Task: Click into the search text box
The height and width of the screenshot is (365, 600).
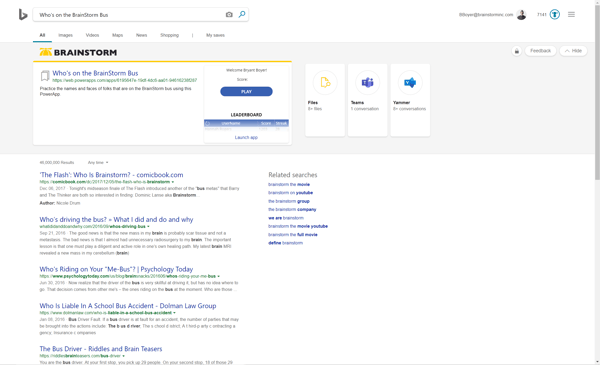Action: coord(130,15)
